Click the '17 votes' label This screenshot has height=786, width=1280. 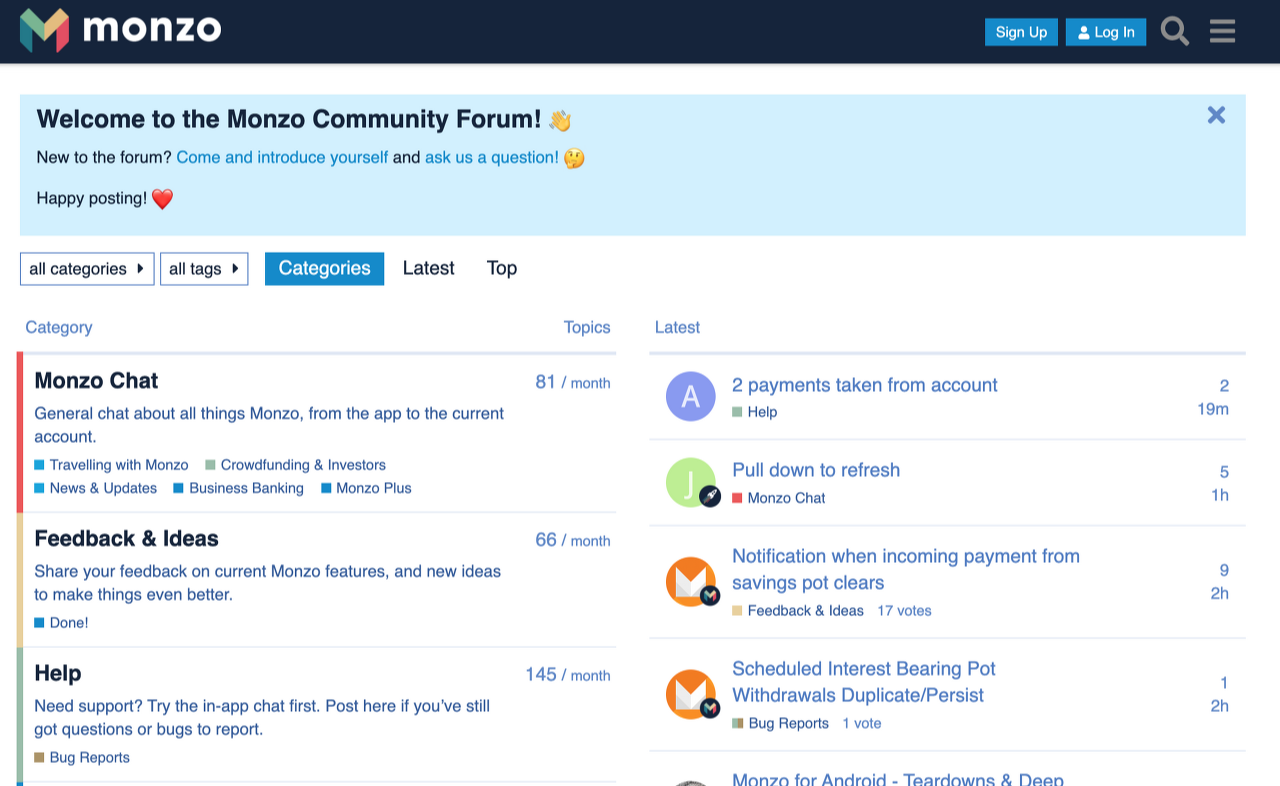click(x=905, y=611)
